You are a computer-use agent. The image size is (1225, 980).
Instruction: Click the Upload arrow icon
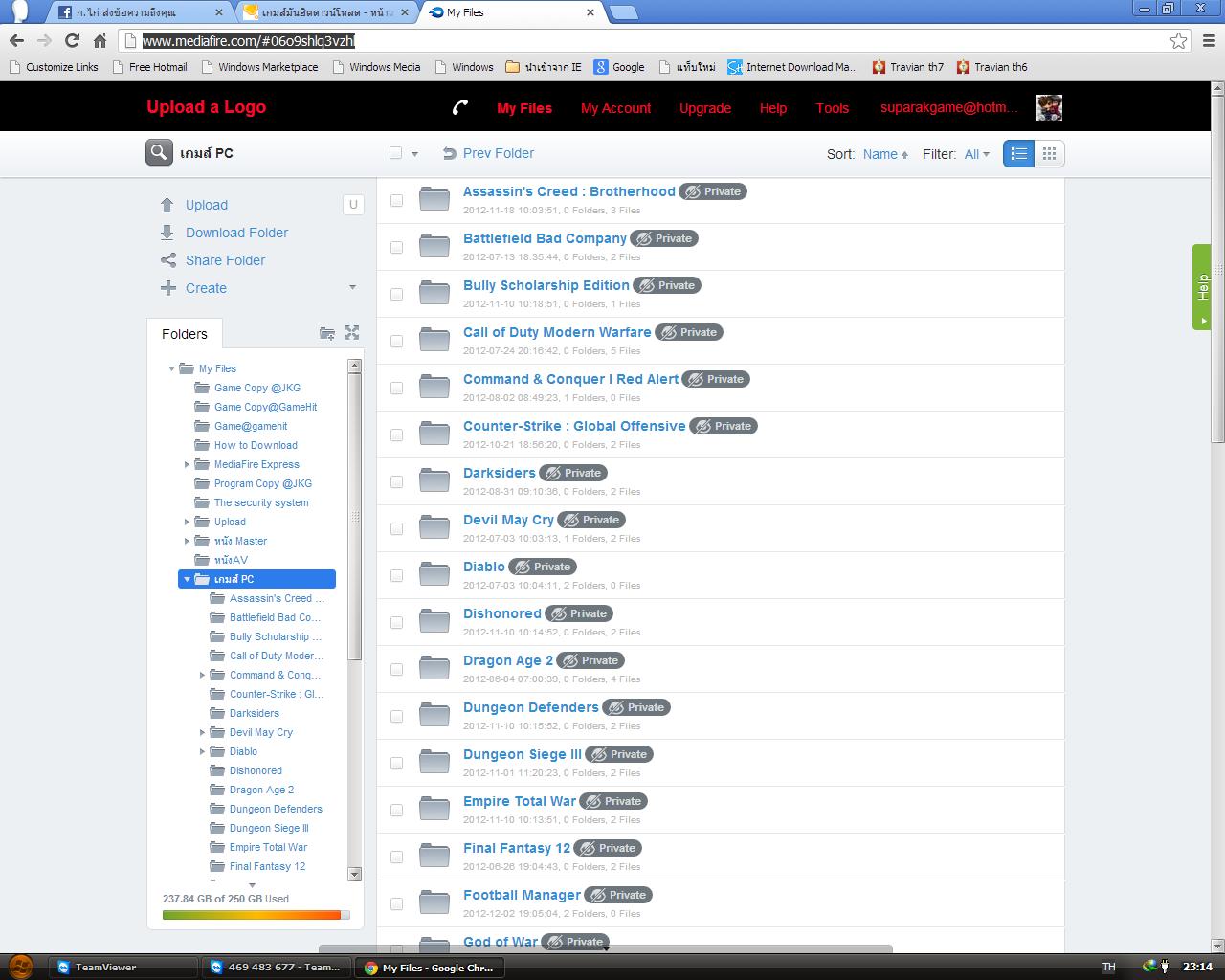[167, 205]
